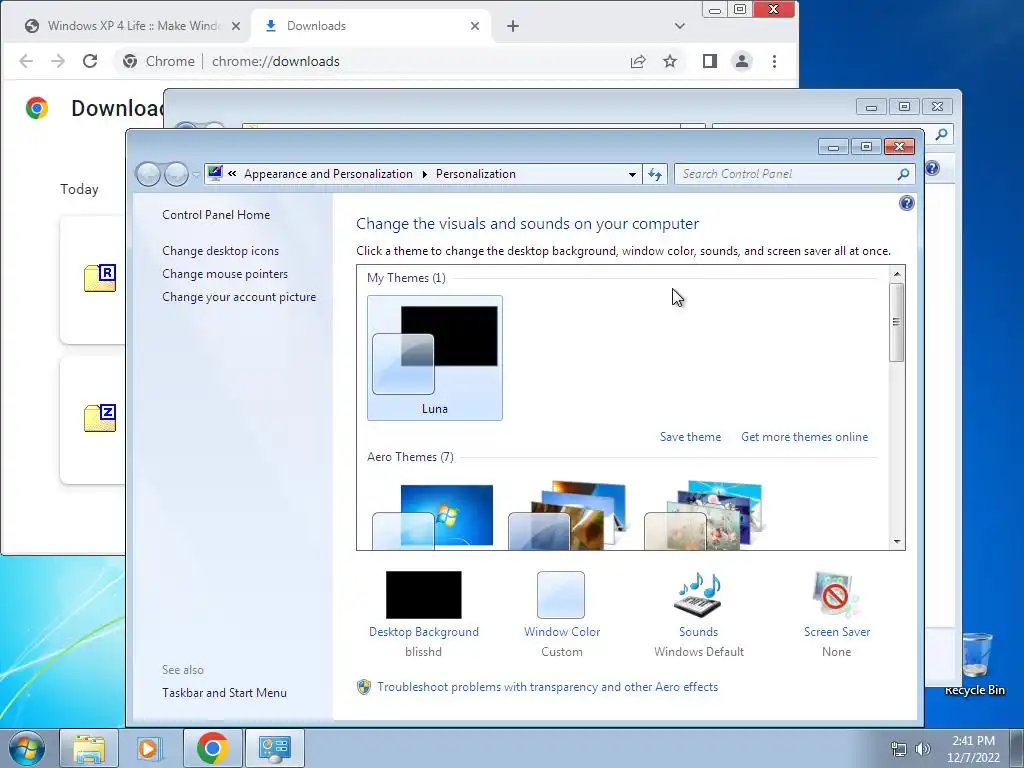The height and width of the screenshot is (768, 1024).
Task: Click the search magnifier in Control Panel
Action: [903, 174]
